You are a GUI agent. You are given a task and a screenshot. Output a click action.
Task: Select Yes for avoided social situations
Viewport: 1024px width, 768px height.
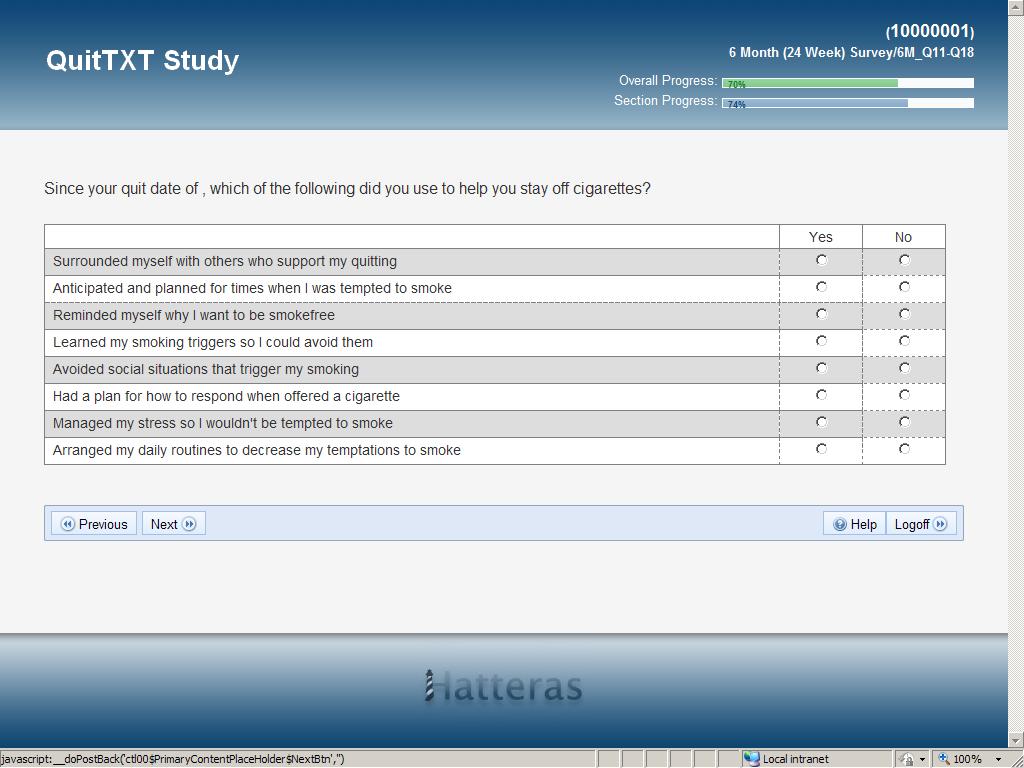coord(821,368)
